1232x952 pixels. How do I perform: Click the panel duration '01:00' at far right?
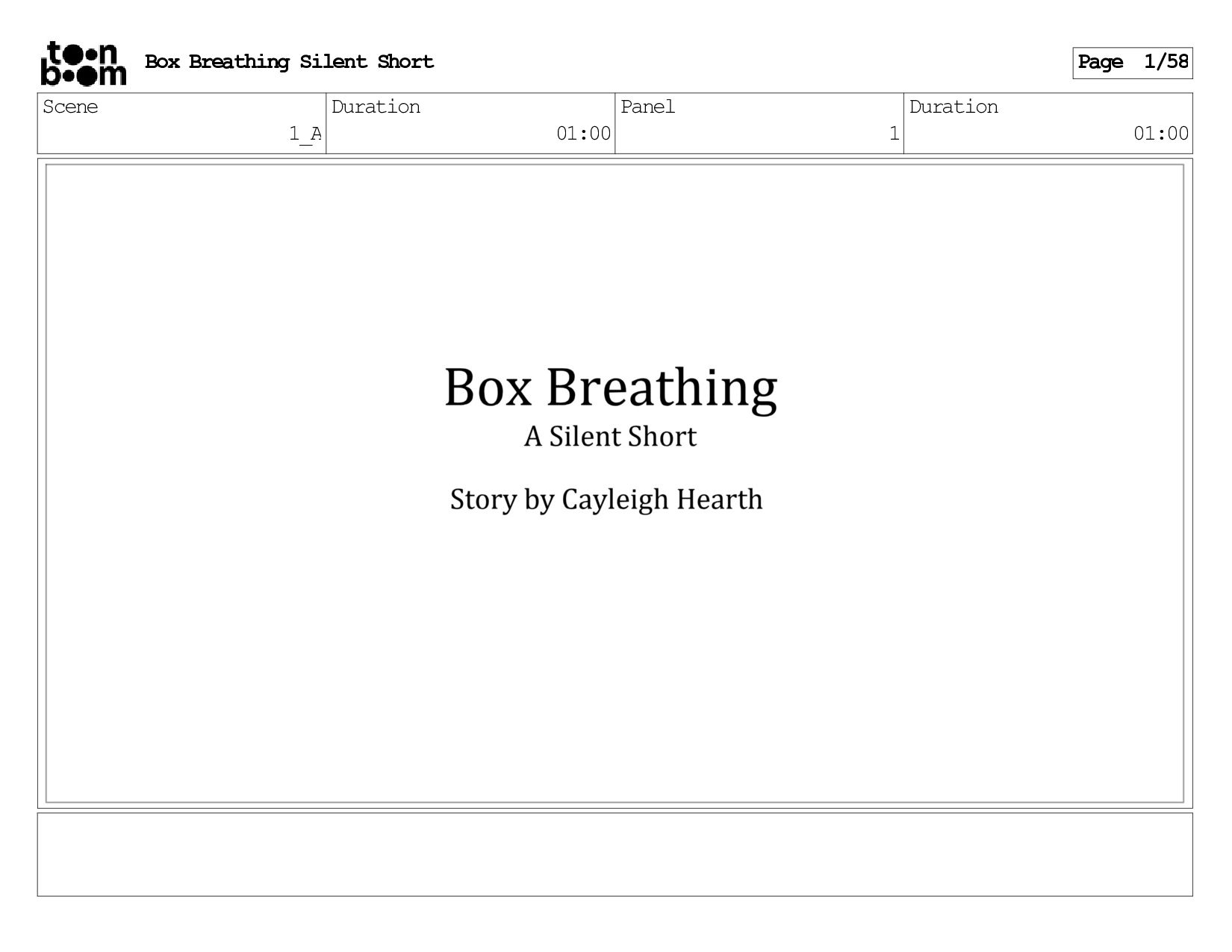point(1161,134)
